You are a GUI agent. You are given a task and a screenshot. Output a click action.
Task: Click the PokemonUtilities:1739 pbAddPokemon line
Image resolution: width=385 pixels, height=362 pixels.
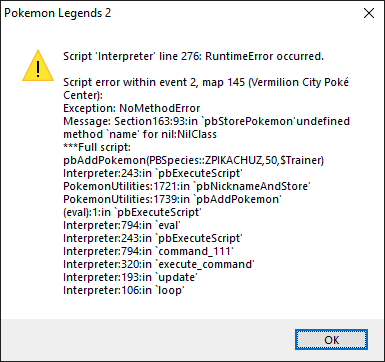click(172, 199)
